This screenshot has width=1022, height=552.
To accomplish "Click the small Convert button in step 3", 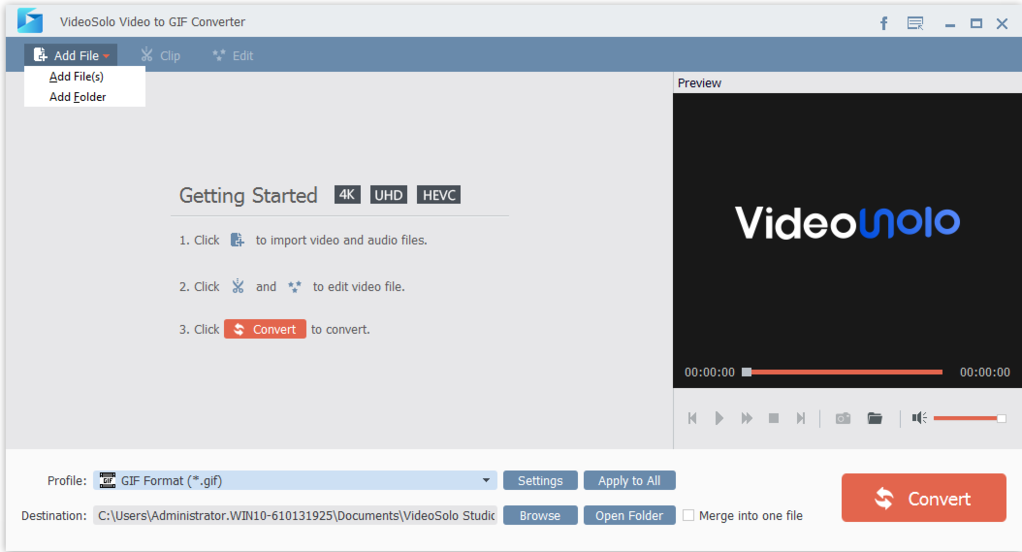I will coord(265,329).
